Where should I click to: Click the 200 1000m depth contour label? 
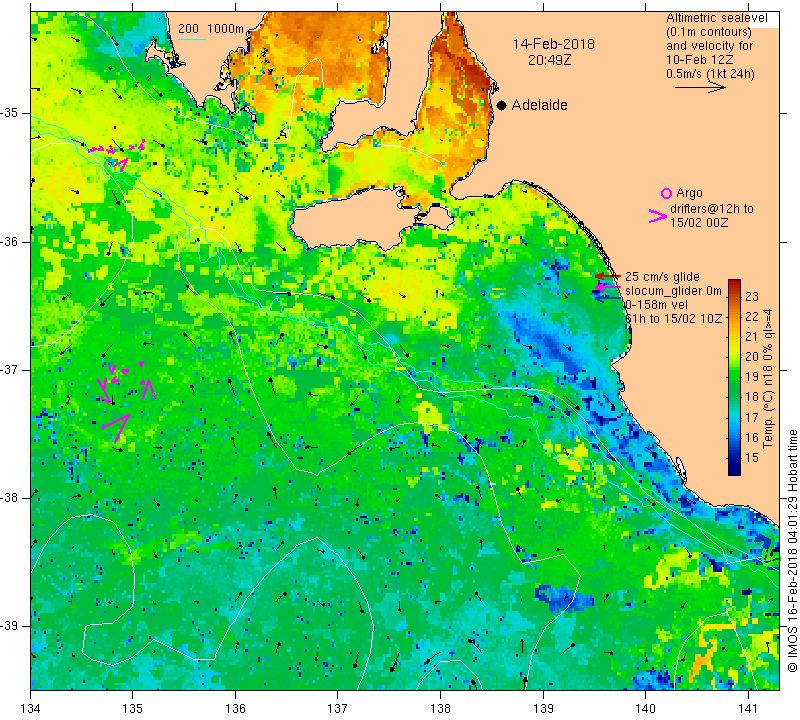pyautogui.click(x=211, y=29)
